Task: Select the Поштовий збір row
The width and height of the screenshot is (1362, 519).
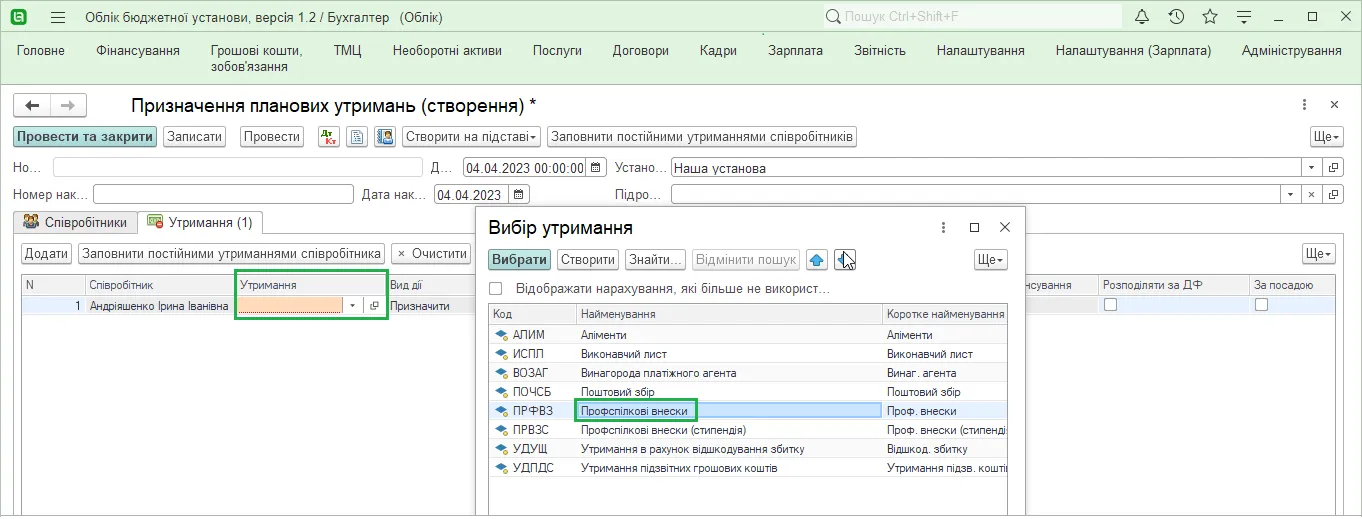Action: point(747,392)
